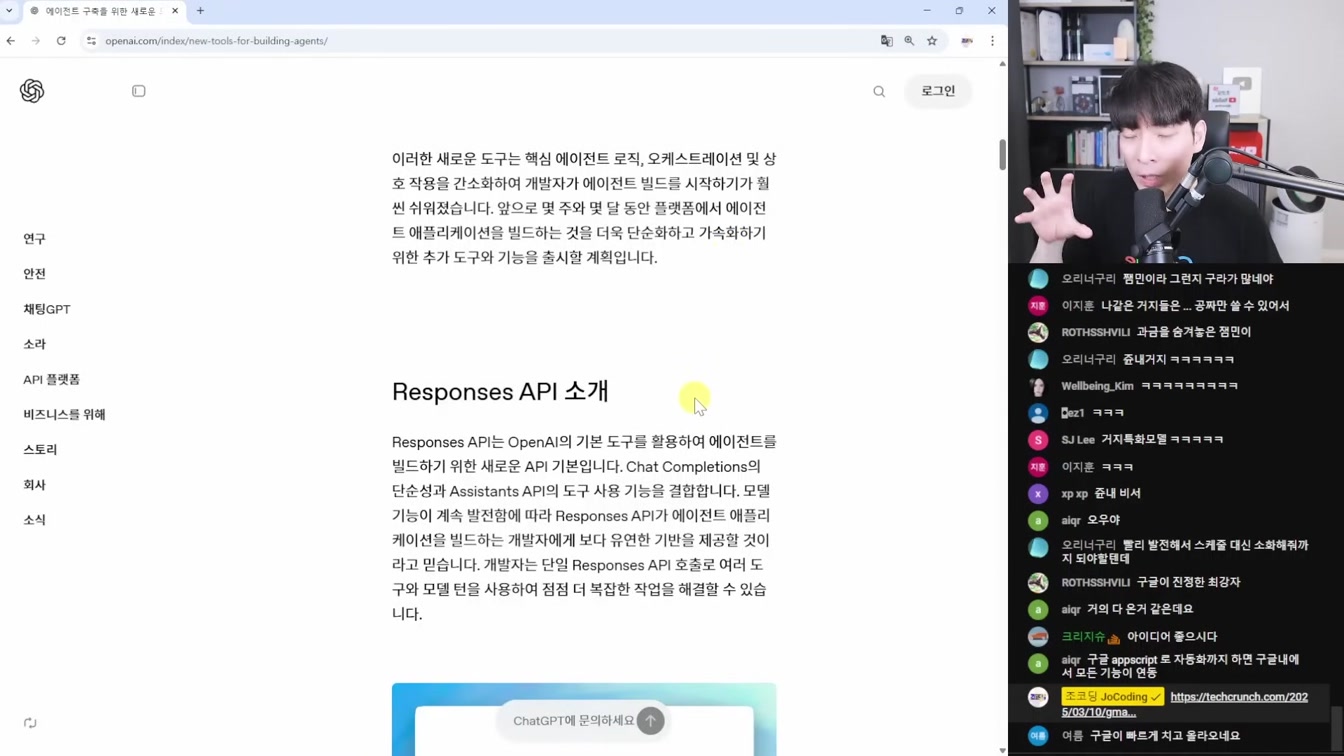Open the 비즈니스를 위해 sidebar item

click(x=64, y=414)
